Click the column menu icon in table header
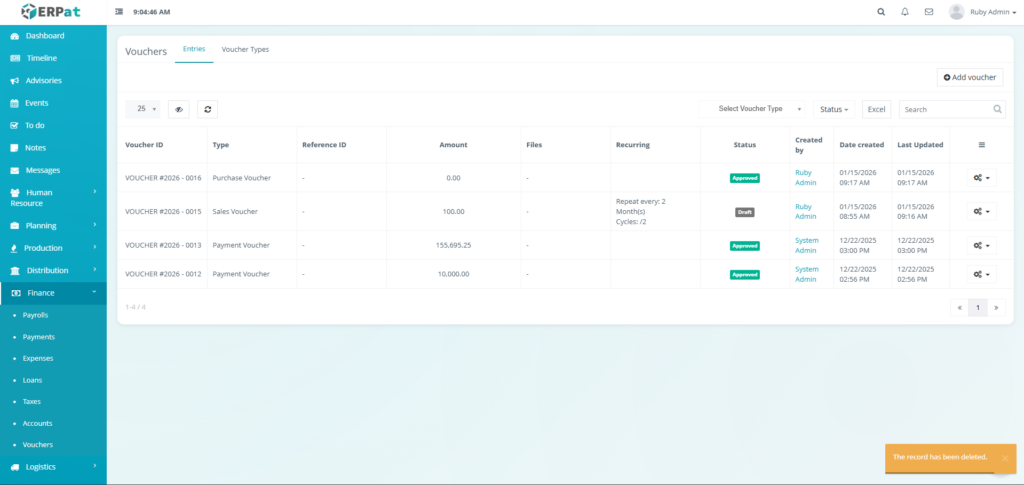This screenshot has height=485, width=1024. pos(982,145)
